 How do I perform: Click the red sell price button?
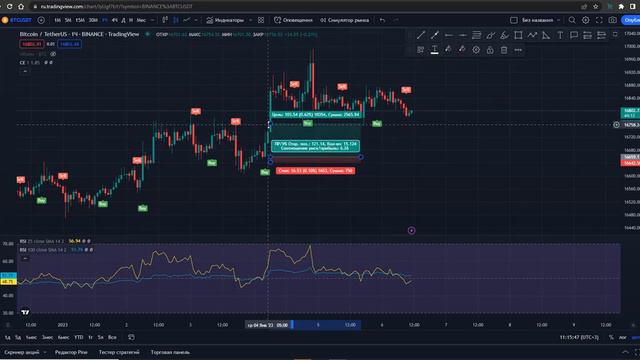click(x=32, y=44)
